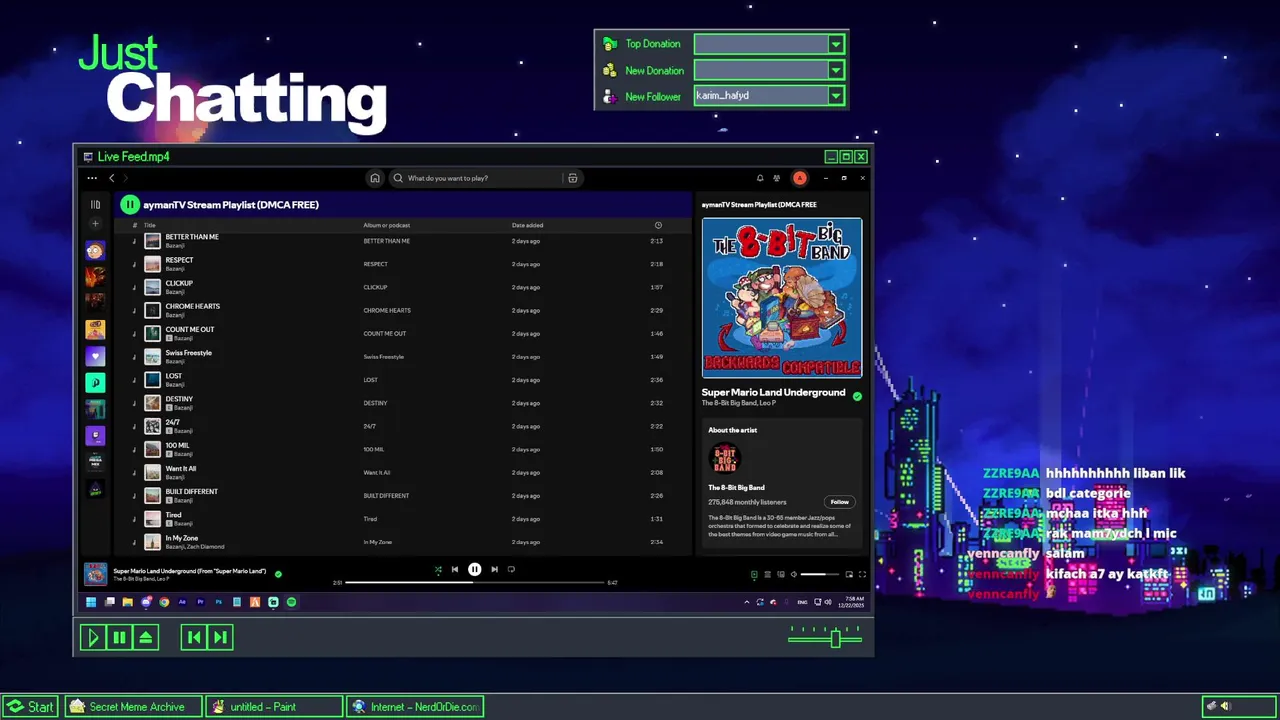Open the green P playlist tile in the sidebar

[x=95, y=382]
